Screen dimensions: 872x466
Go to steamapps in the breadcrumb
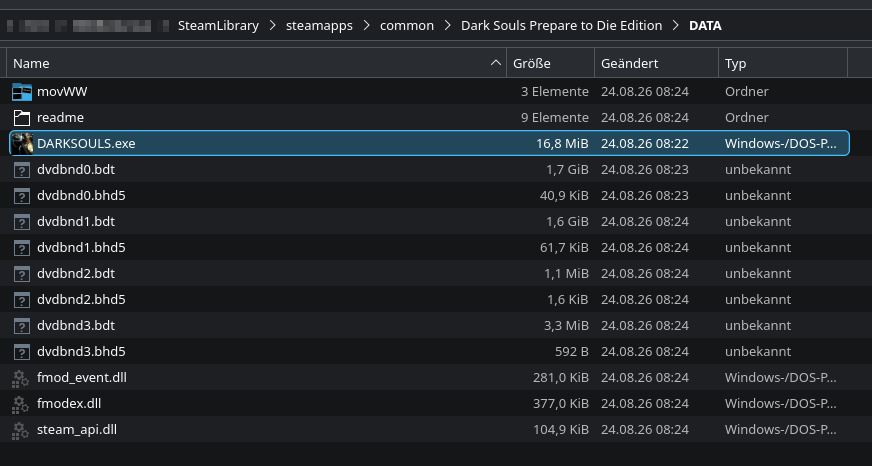click(319, 26)
